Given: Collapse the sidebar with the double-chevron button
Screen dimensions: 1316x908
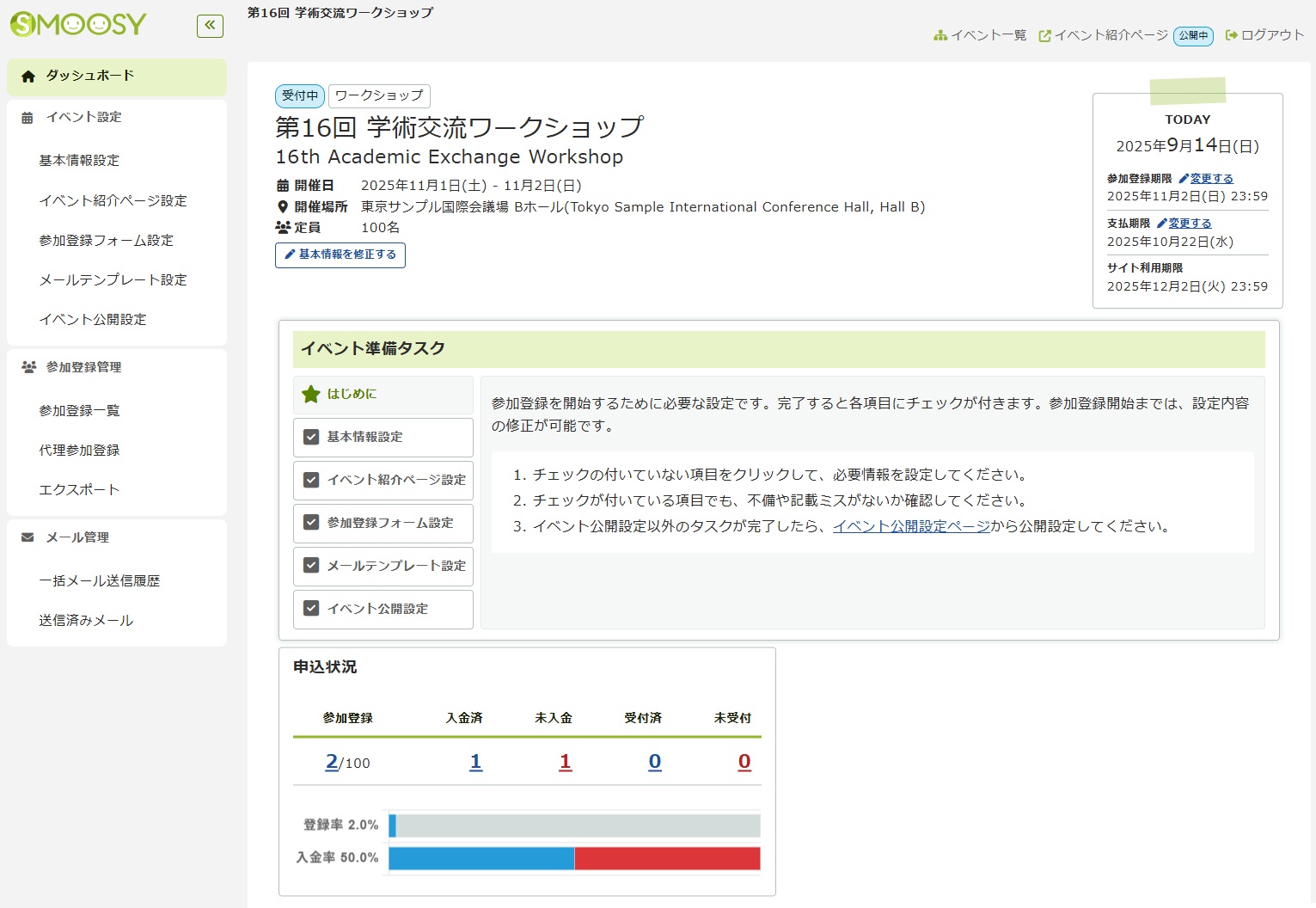Looking at the screenshot, I should point(210,26).
